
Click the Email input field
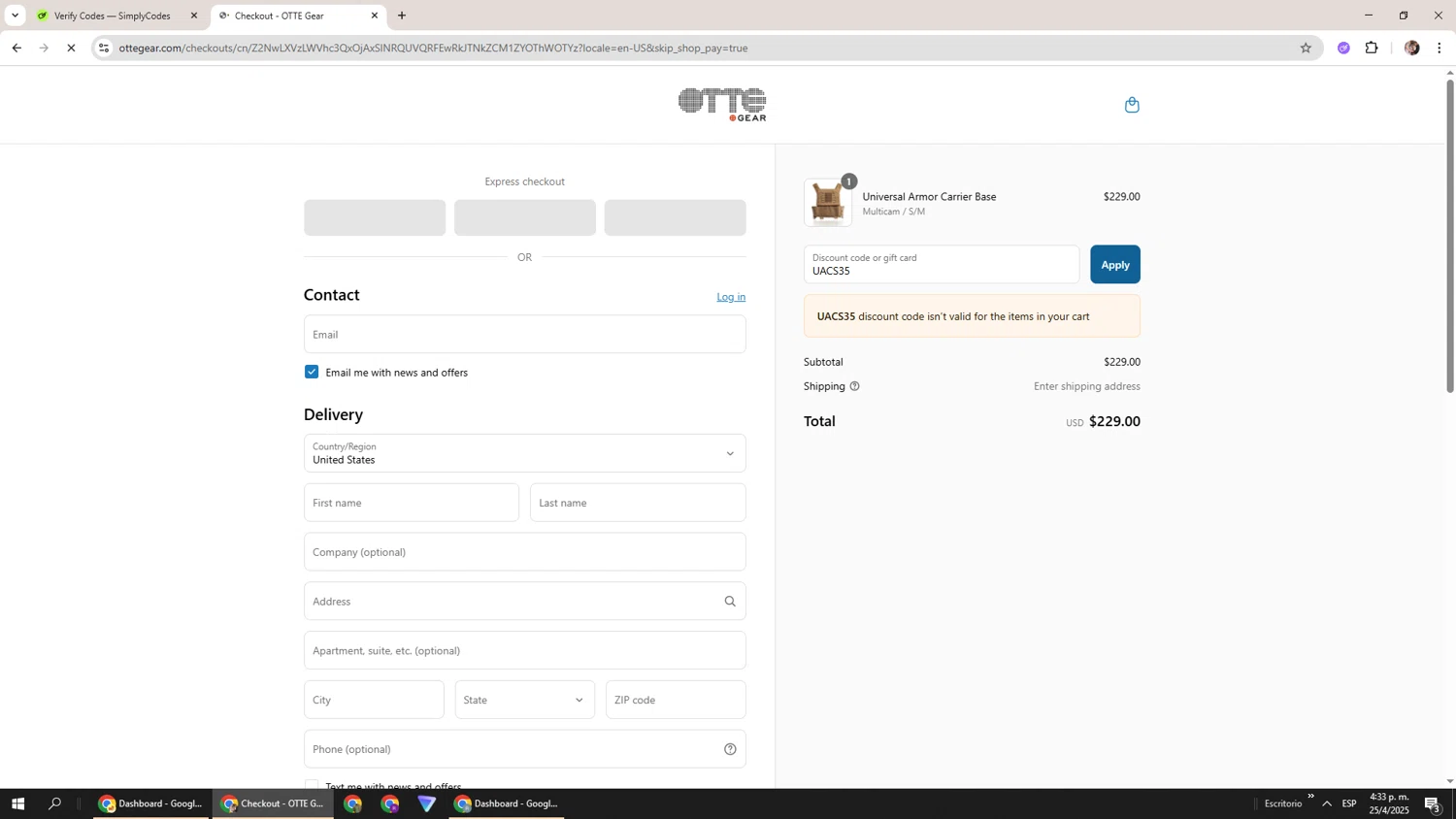pos(525,334)
